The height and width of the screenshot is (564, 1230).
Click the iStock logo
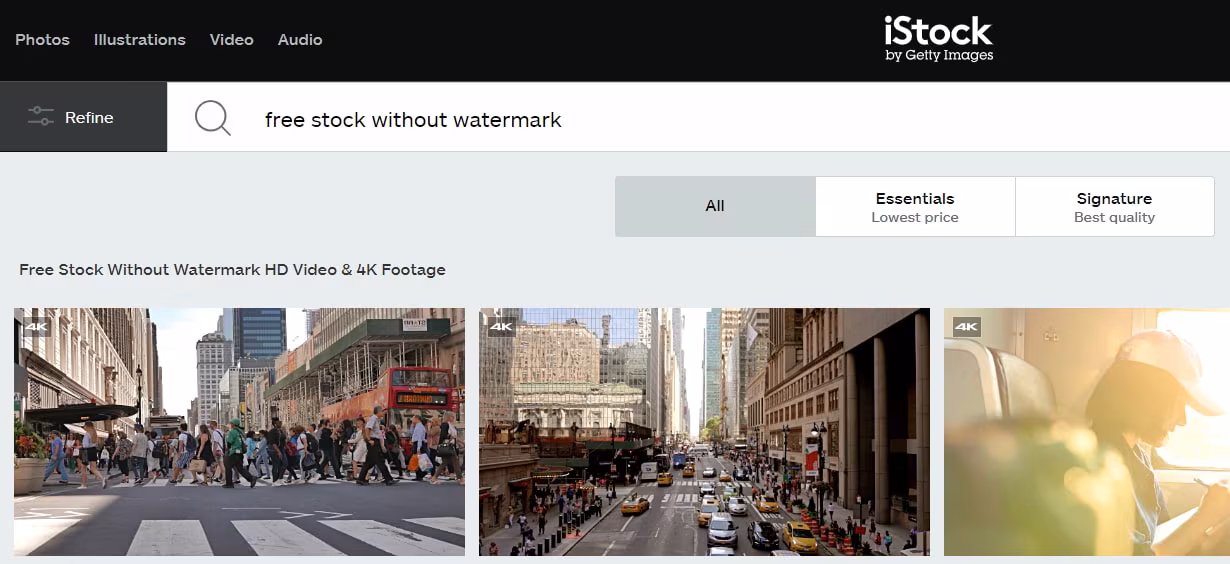(x=938, y=32)
